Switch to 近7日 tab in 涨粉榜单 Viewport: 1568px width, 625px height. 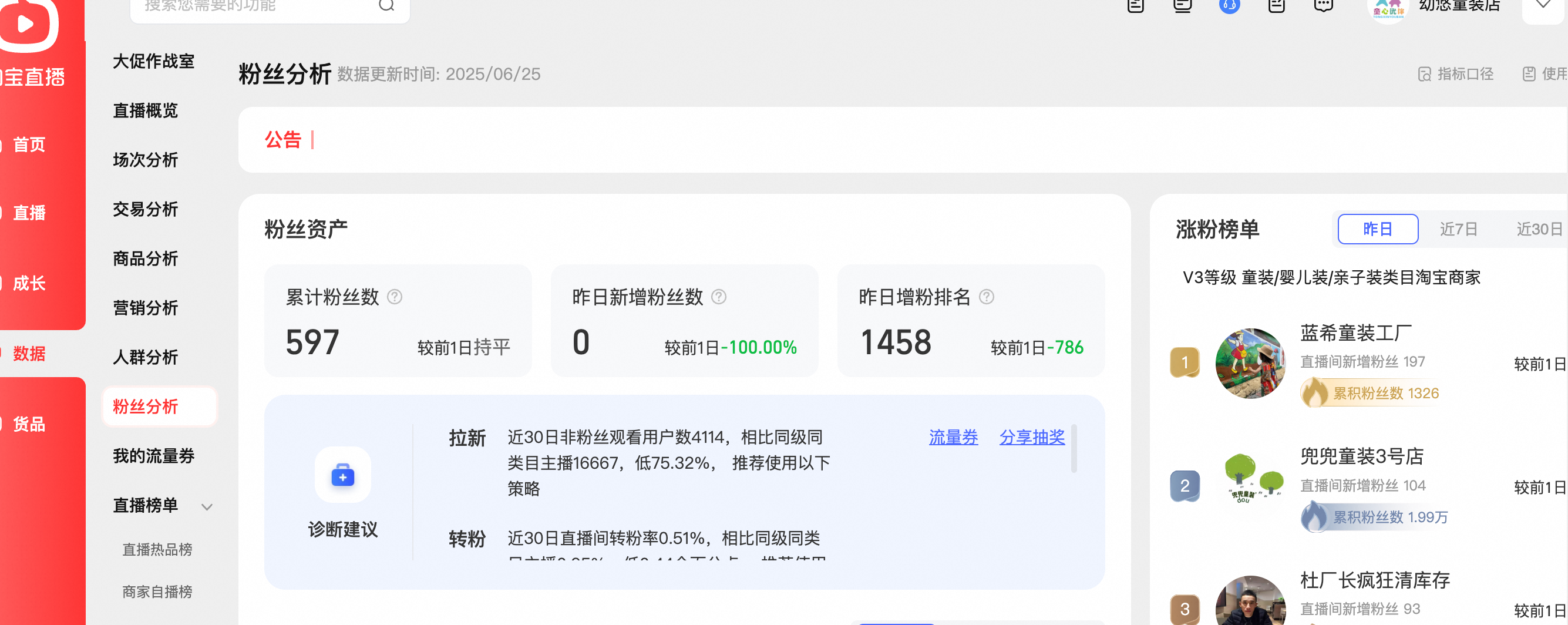point(1458,229)
